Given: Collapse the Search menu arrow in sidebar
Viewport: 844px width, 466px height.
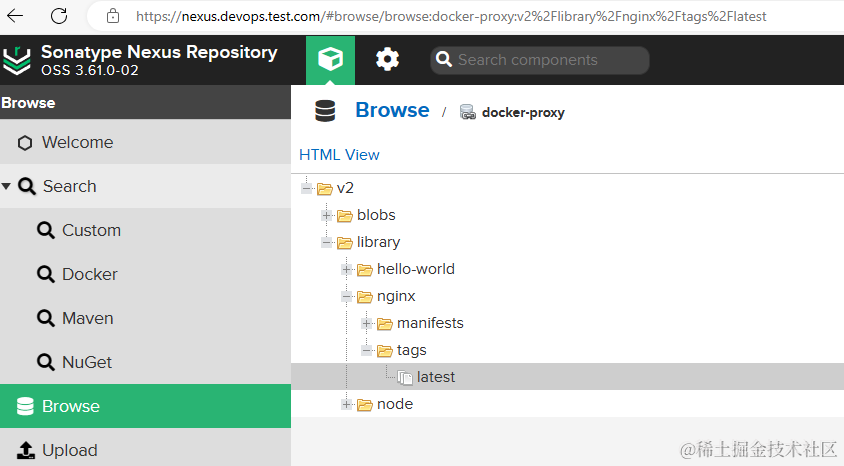Looking at the screenshot, I should tap(6, 186).
